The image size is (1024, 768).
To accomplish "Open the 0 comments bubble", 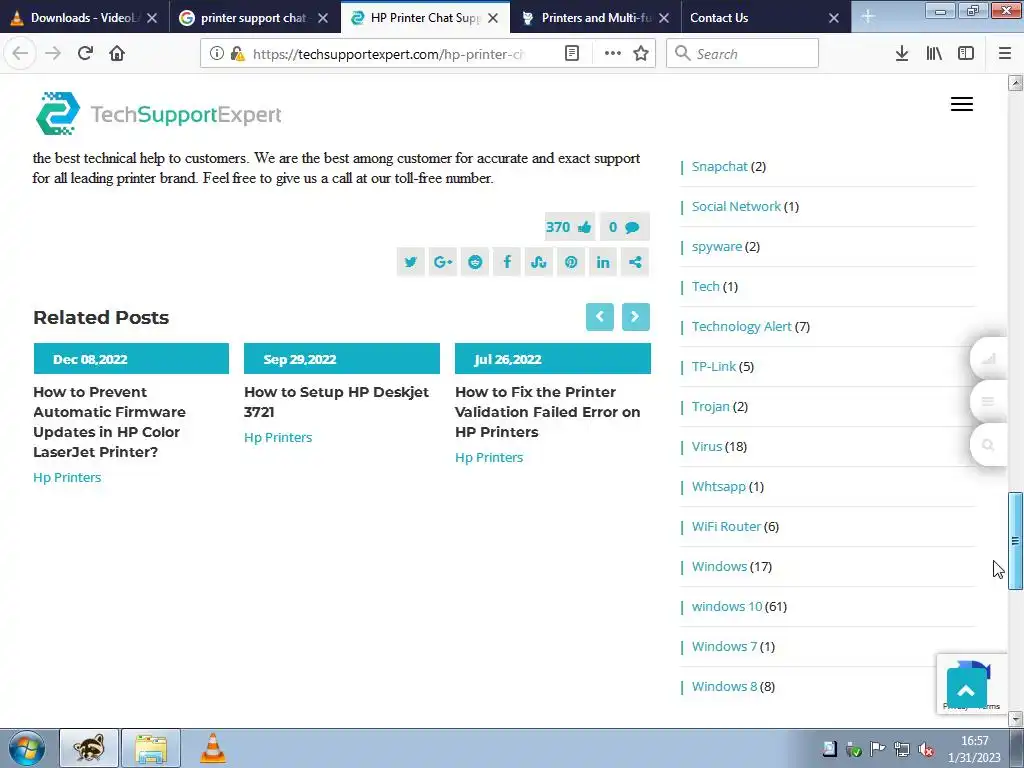I will point(624,227).
